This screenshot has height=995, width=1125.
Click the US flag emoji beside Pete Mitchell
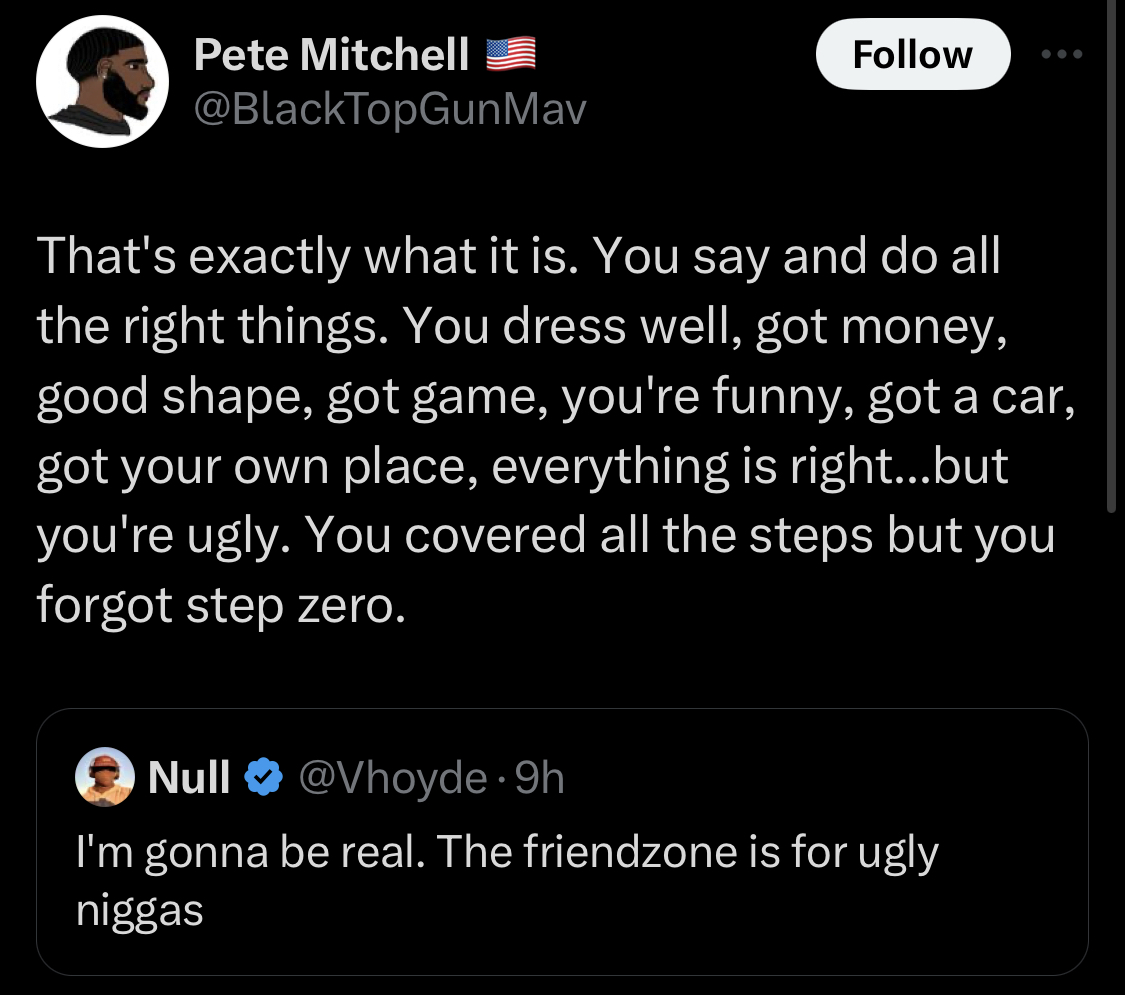point(510,54)
